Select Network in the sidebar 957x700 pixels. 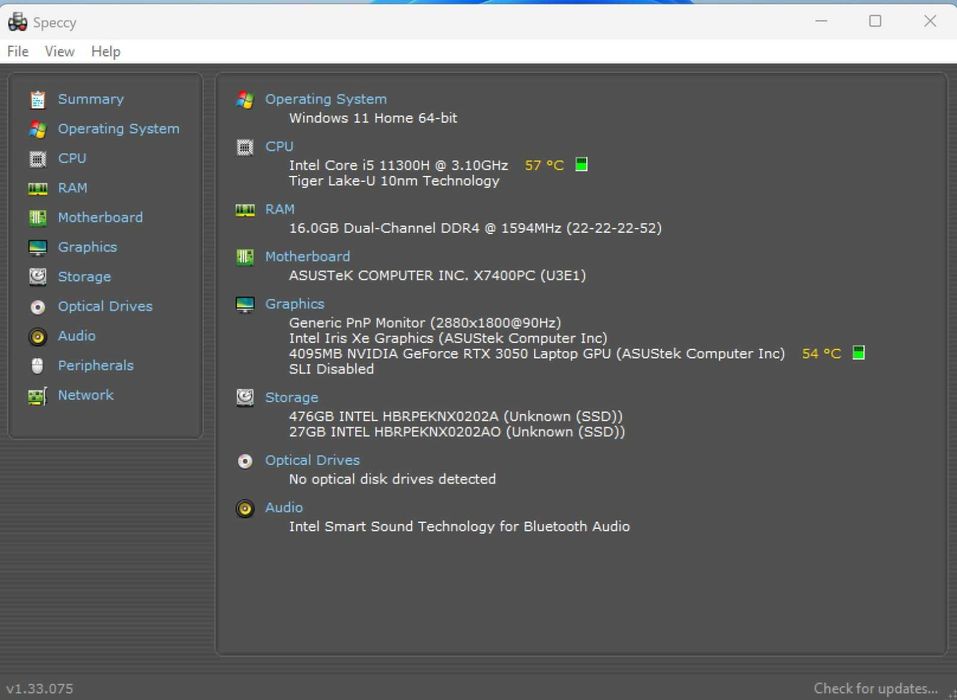point(85,395)
